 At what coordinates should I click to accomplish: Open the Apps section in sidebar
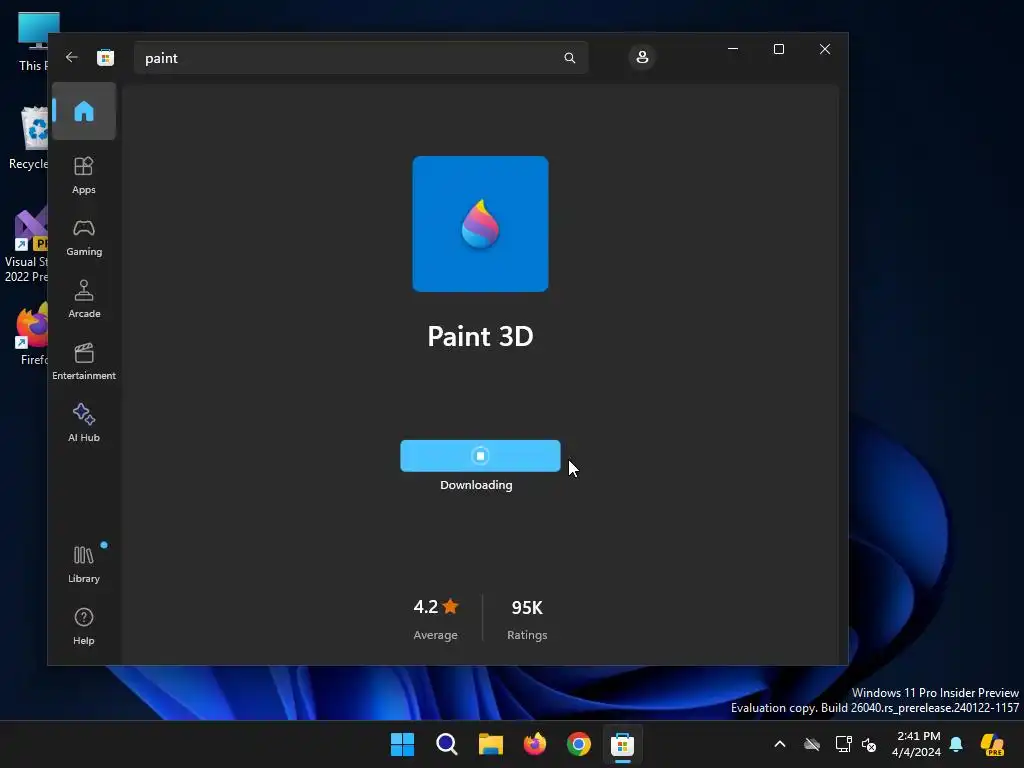(84, 175)
